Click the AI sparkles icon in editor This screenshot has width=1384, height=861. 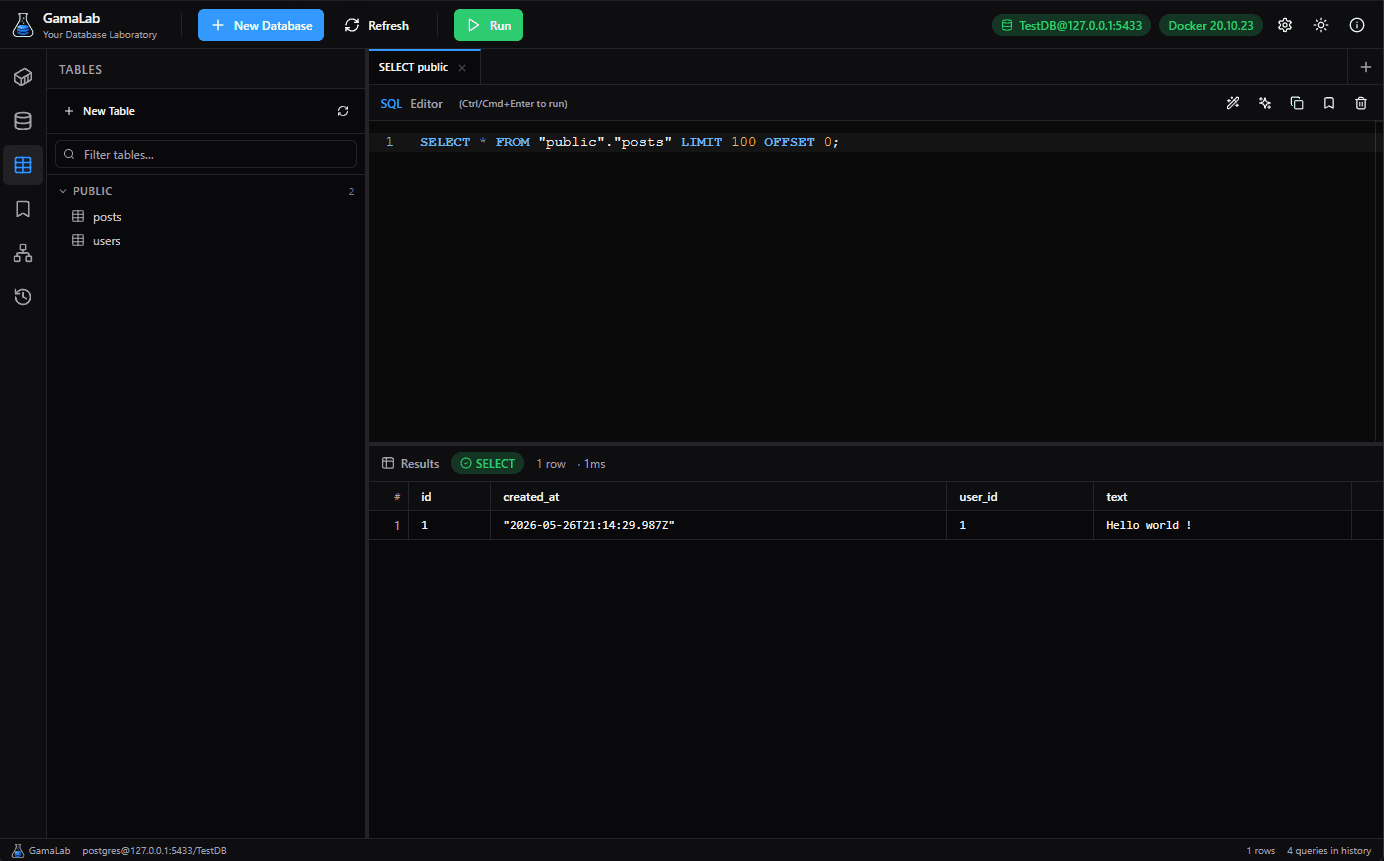[x=1265, y=103]
